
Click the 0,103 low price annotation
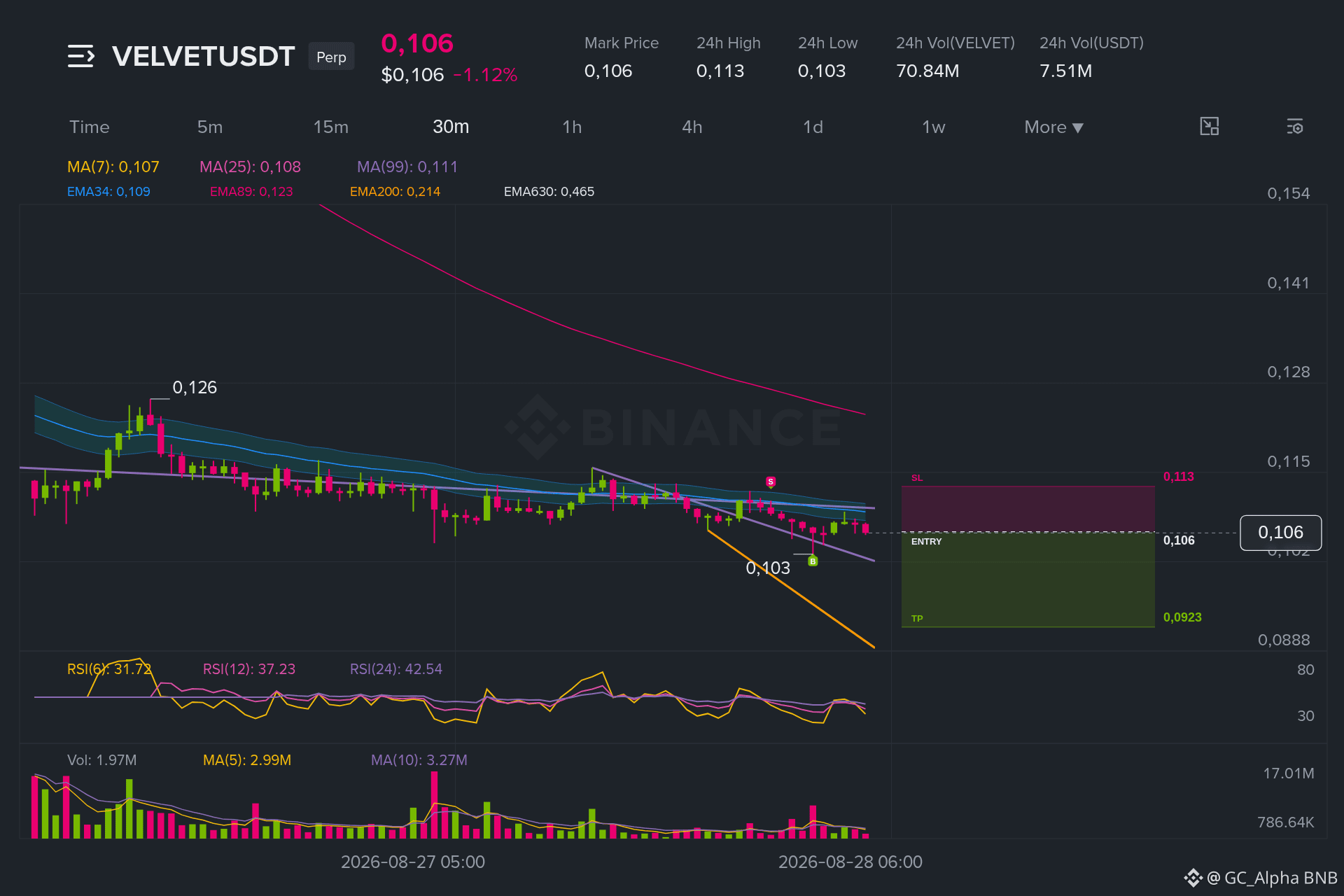(x=768, y=568)
